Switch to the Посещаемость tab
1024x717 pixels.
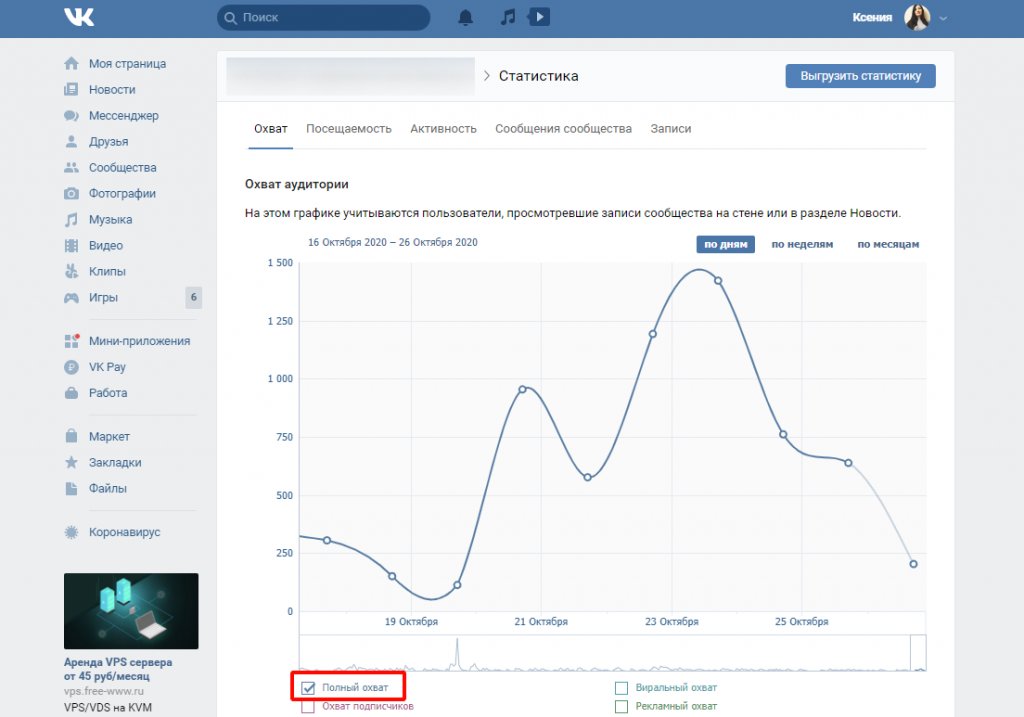pyautogui.click(x=348, y=129)
